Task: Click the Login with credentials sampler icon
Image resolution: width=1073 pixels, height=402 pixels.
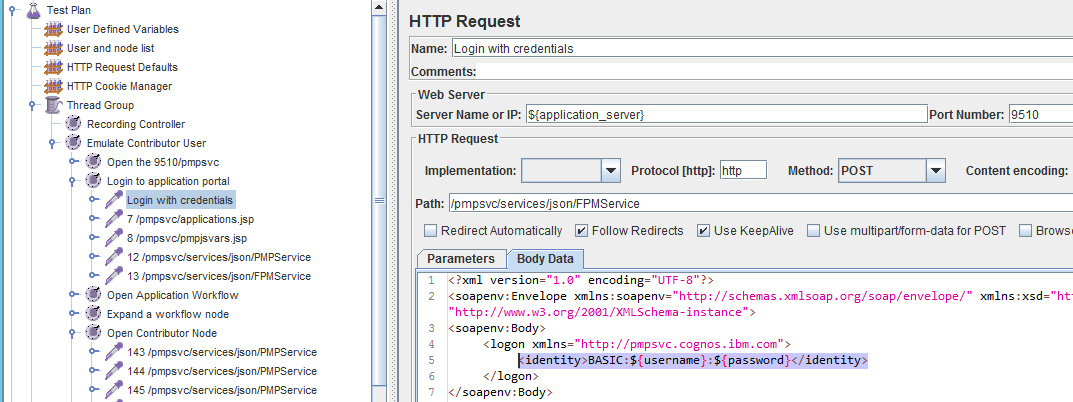Action: [114, 200]
